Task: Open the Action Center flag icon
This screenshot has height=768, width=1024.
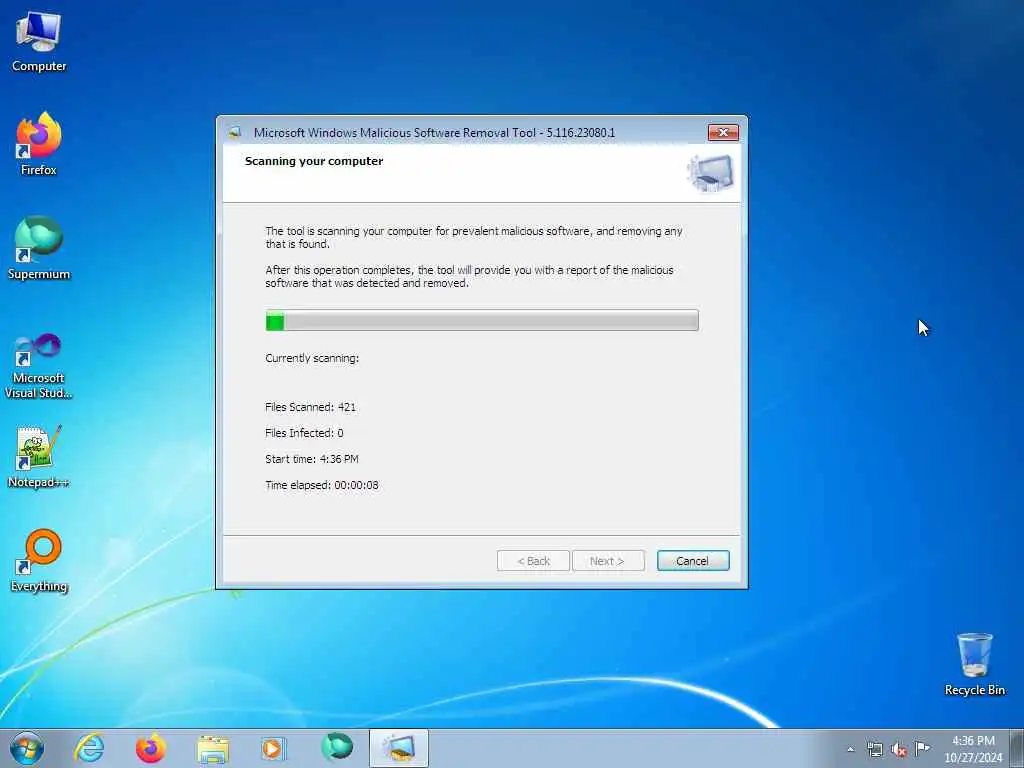Action: click(922, 749)
